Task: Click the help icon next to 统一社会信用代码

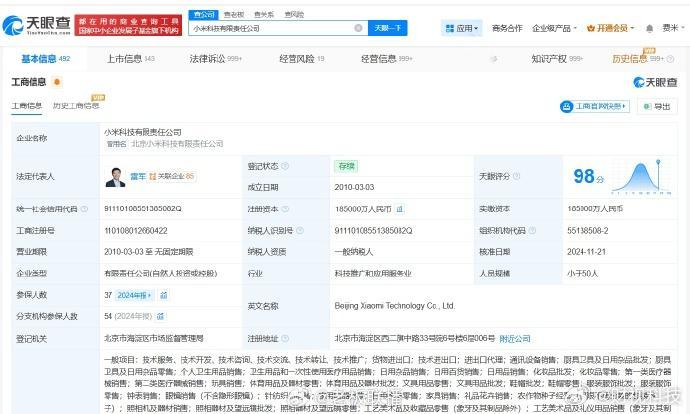Action: tap(84, 209)
